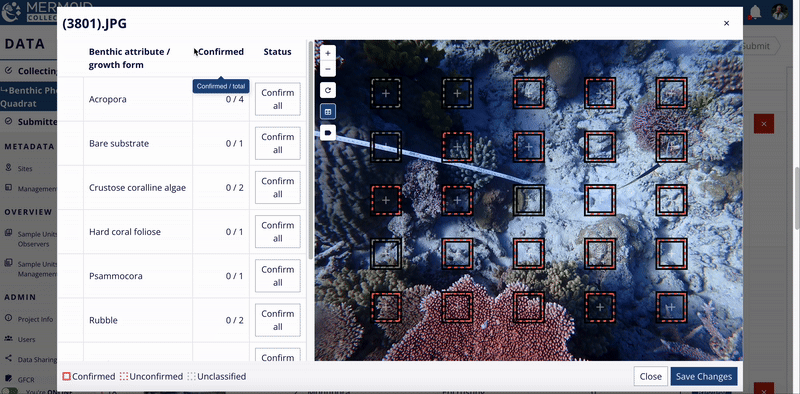This screenshot has height=394, width=800.
Task: Select the point in the photo's top-right corner
Action: point(671,93)
